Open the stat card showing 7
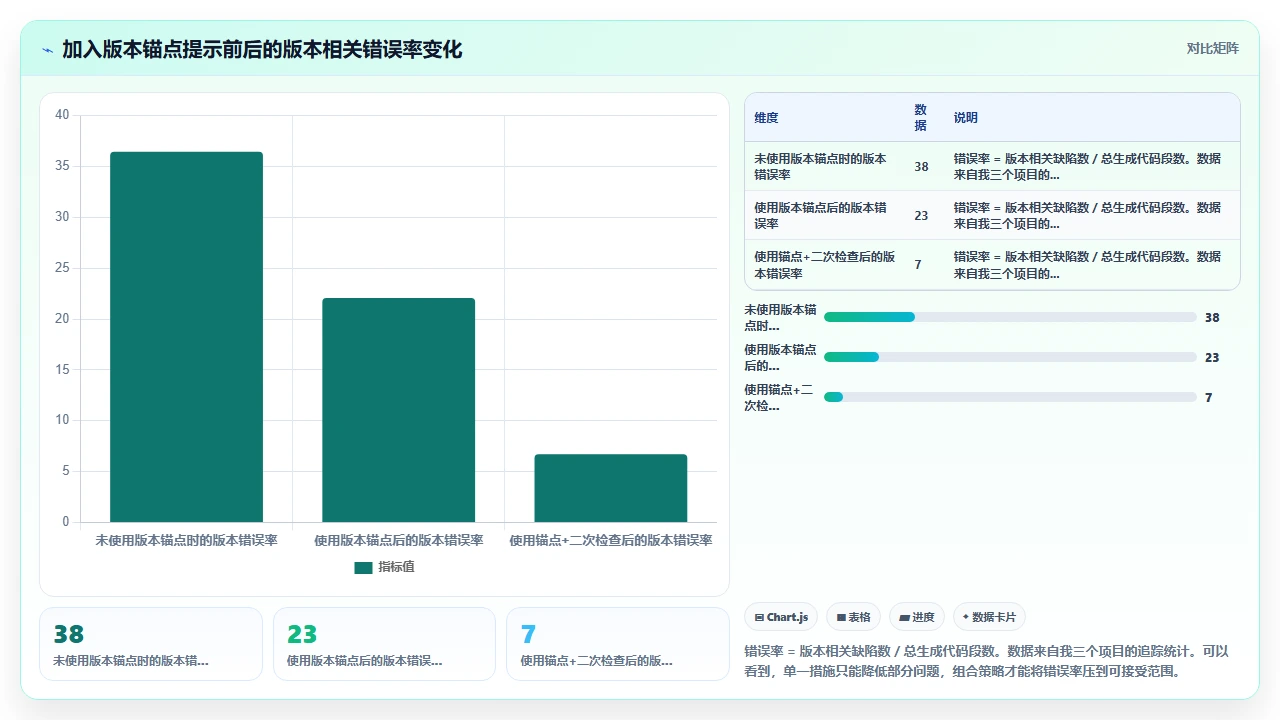1280x720 pixels. tap(618, 644)
